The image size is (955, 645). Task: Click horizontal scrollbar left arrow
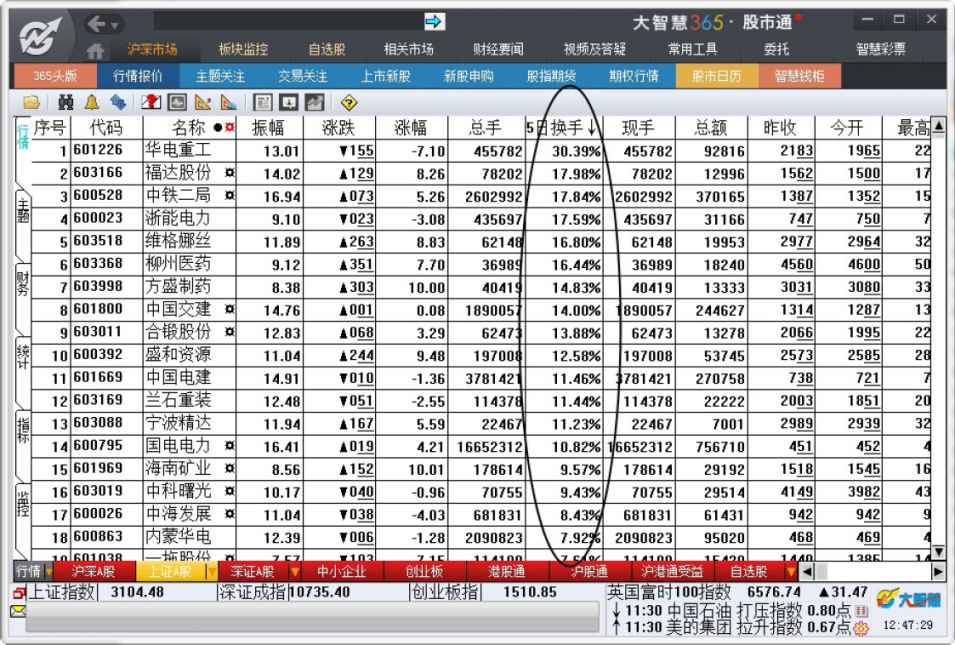coord(806,572)
